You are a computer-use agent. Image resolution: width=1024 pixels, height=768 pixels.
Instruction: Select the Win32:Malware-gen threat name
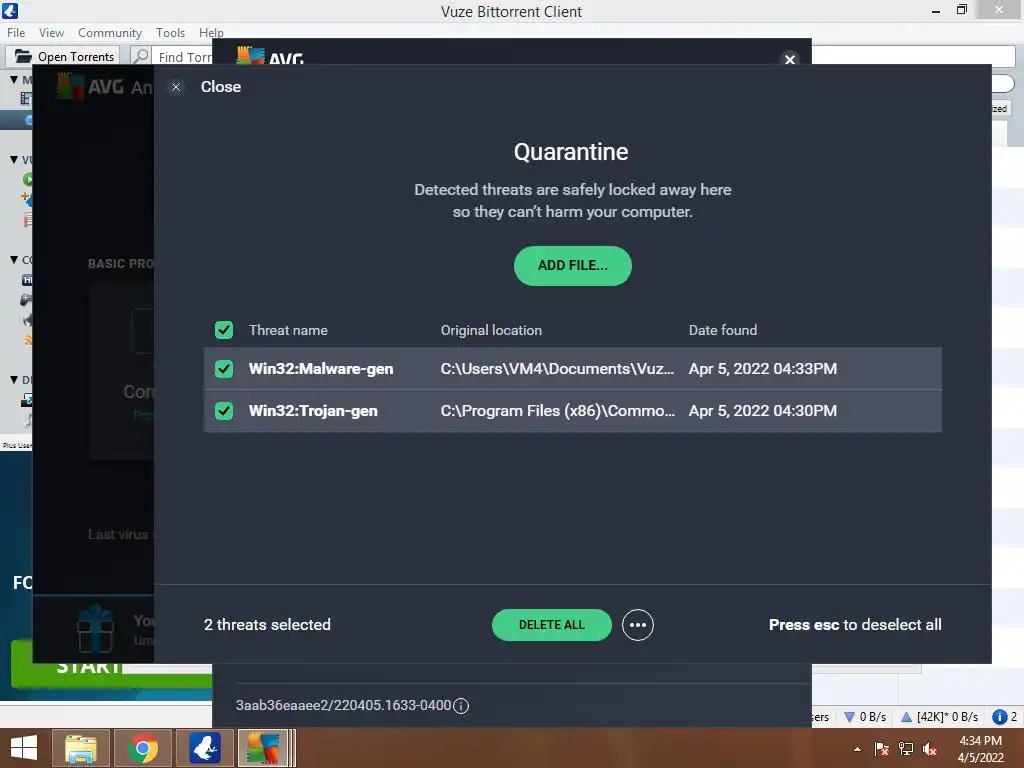321,369
